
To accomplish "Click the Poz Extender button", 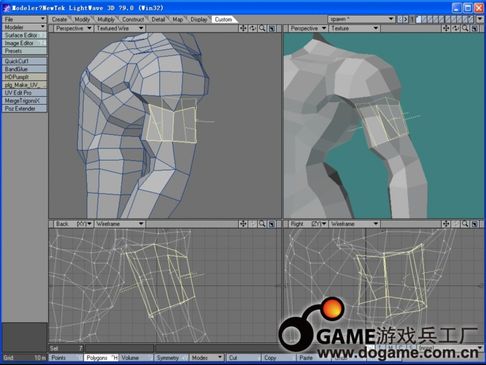I will (24, 109).
